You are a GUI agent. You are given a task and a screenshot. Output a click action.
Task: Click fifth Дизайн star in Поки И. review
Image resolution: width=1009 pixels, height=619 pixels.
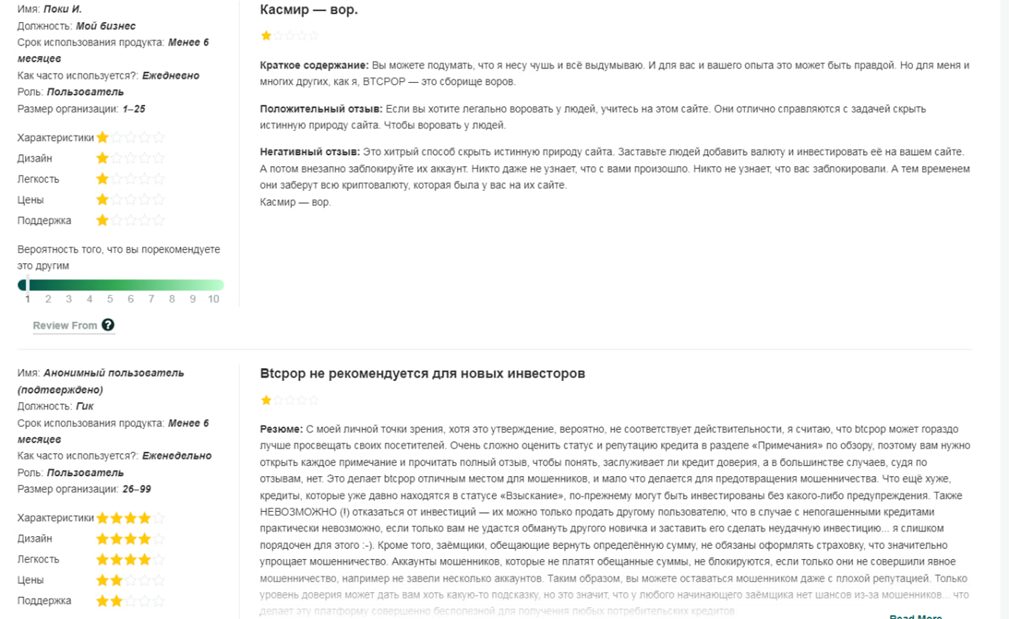[x=158, y=158]
